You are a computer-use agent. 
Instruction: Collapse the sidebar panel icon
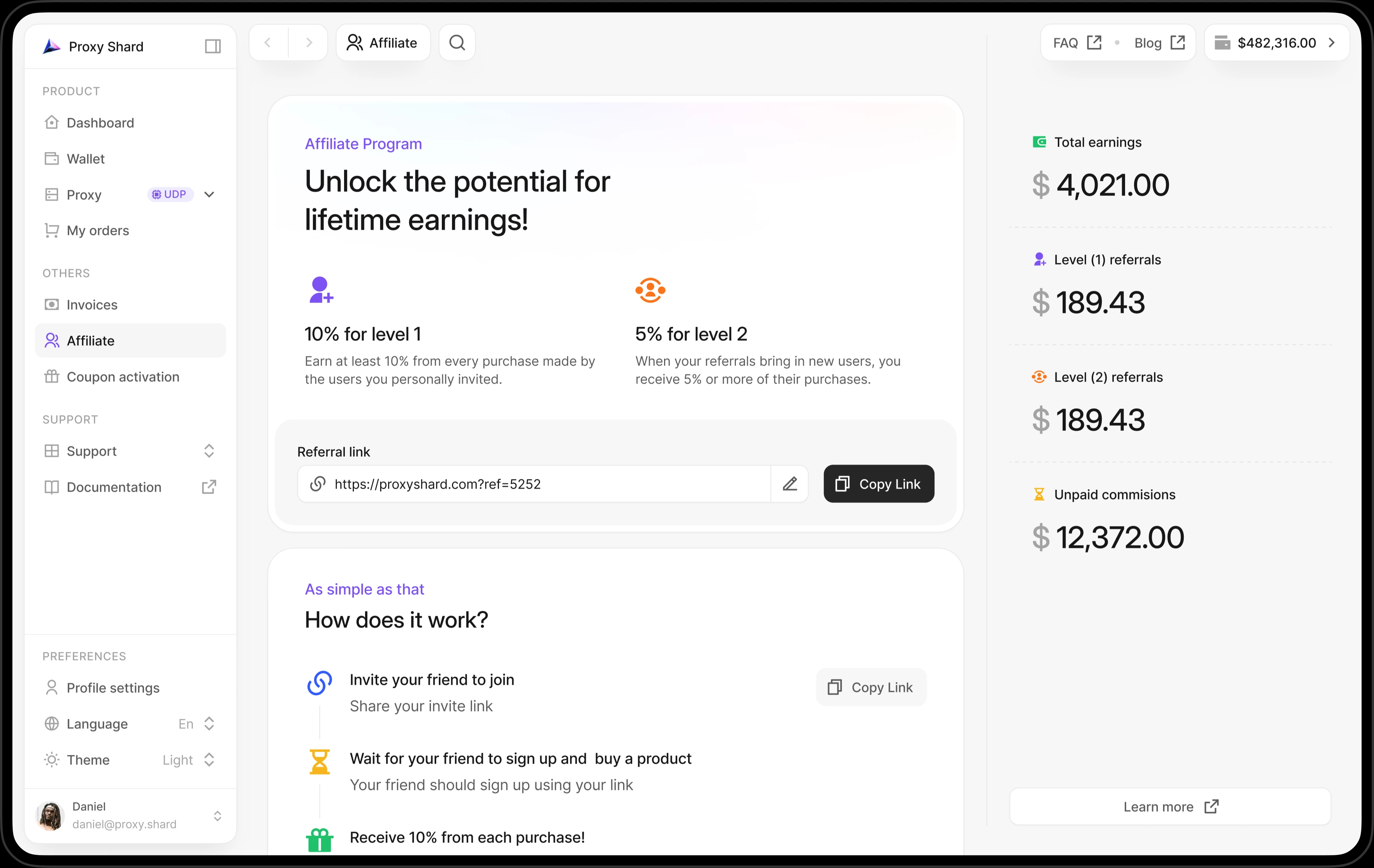click(213, 46)
